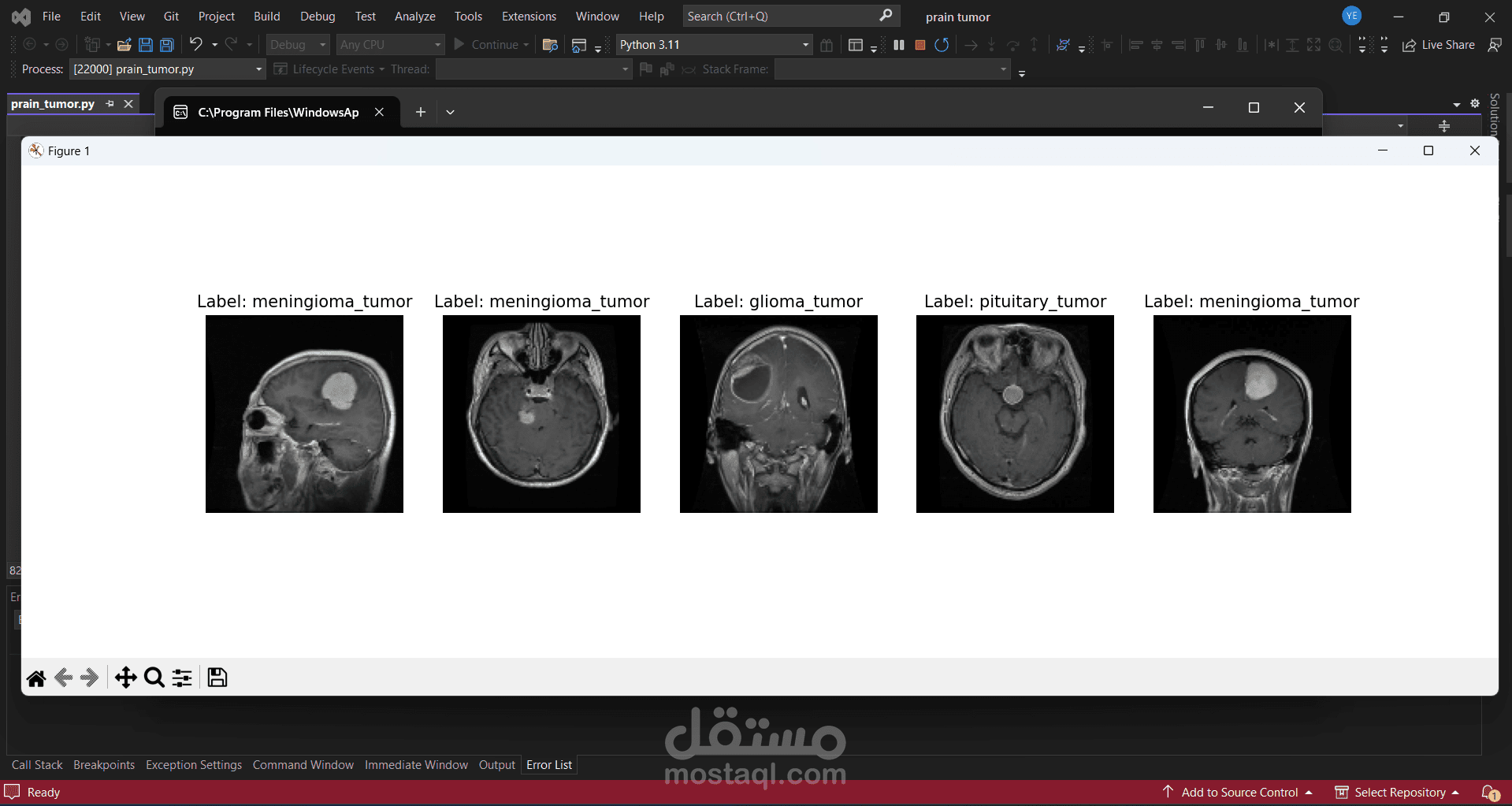Screen dimensions: 1512x806
Task: Open the terminal new-tab profile dropdown chevron
Action: click(x=450, y=112)
